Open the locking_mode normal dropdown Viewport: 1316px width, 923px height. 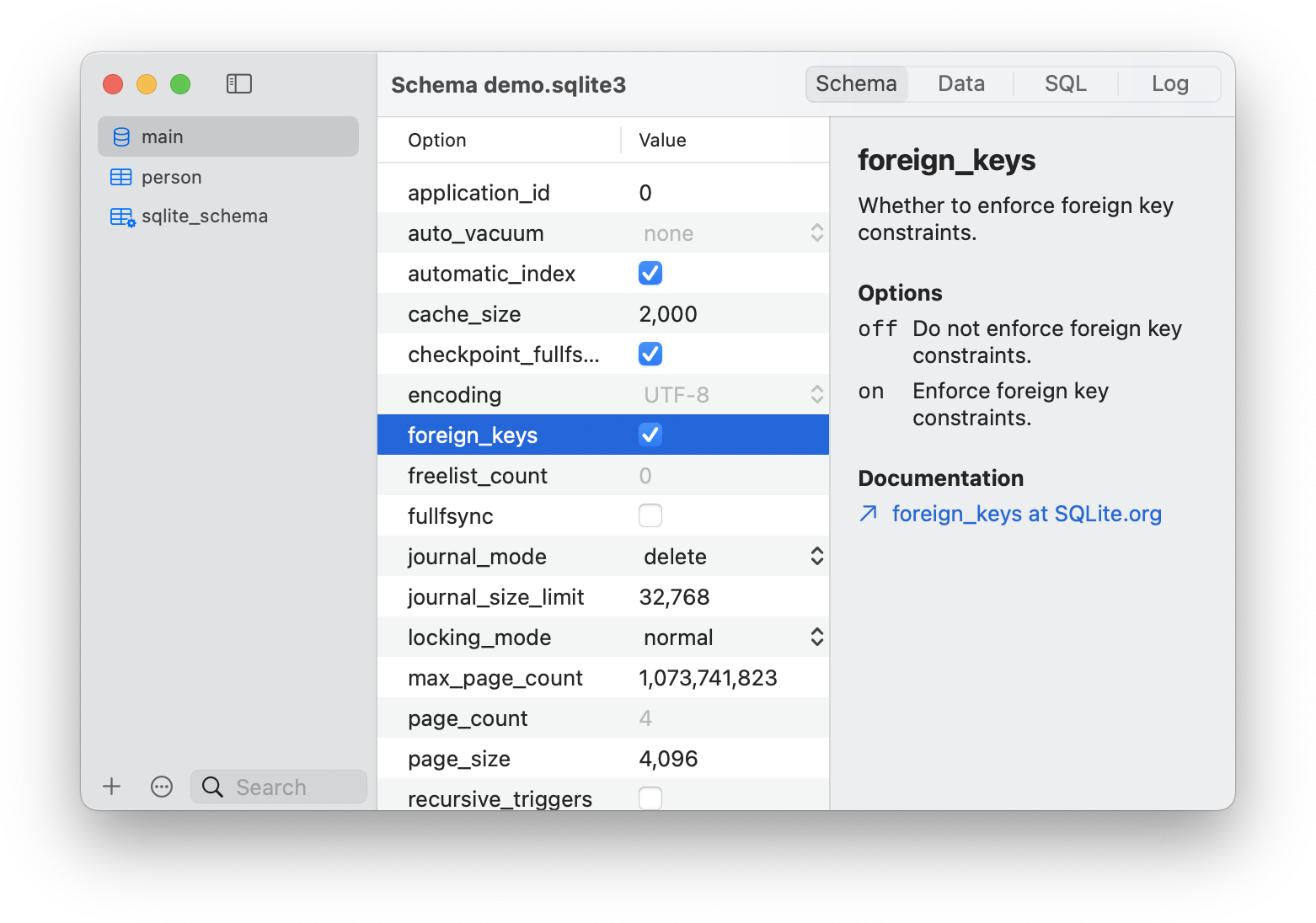(x=731, y=638)
